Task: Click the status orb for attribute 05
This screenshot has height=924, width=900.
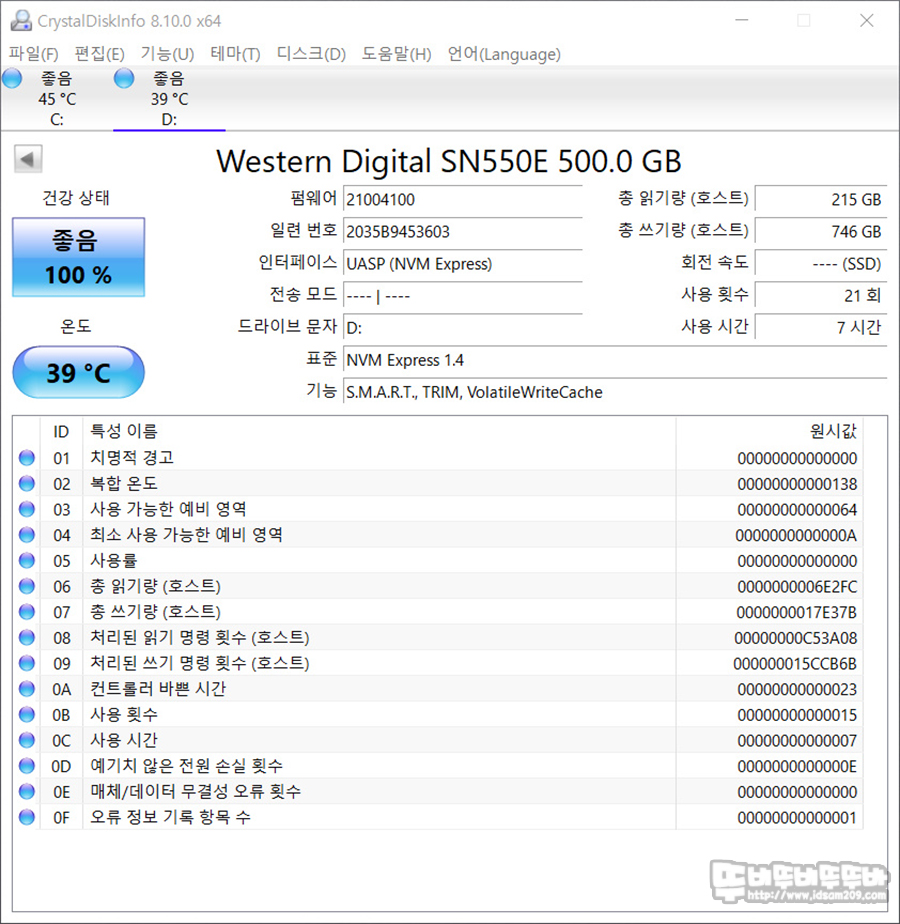Action: (27, 560)
